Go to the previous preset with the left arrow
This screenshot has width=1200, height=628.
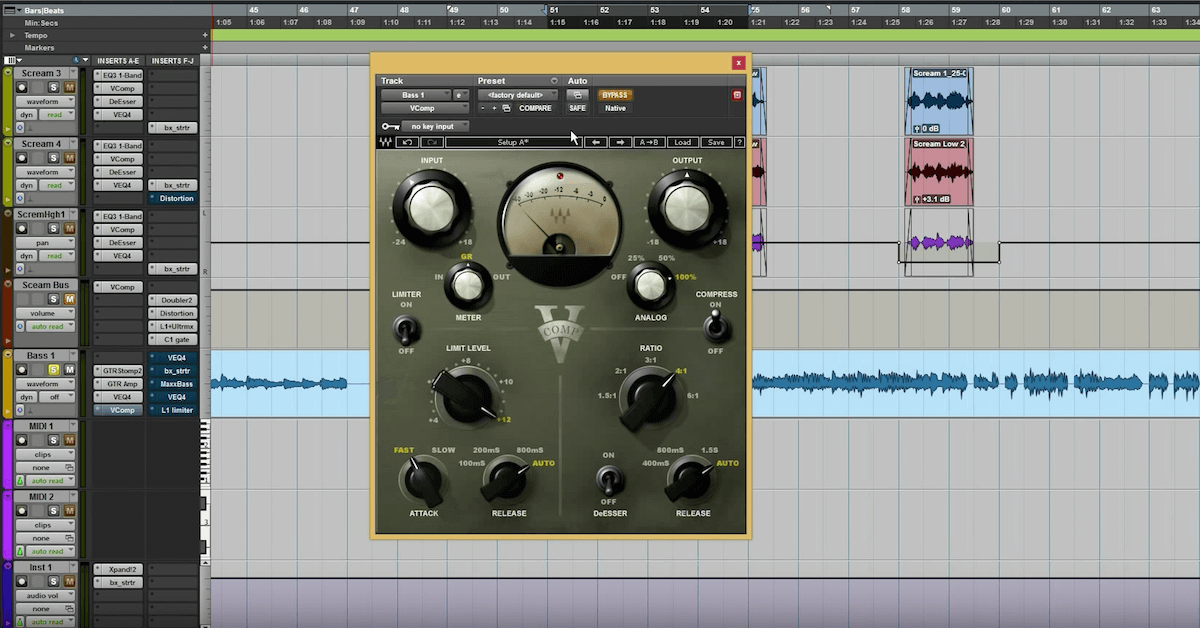tap(596, 143)
